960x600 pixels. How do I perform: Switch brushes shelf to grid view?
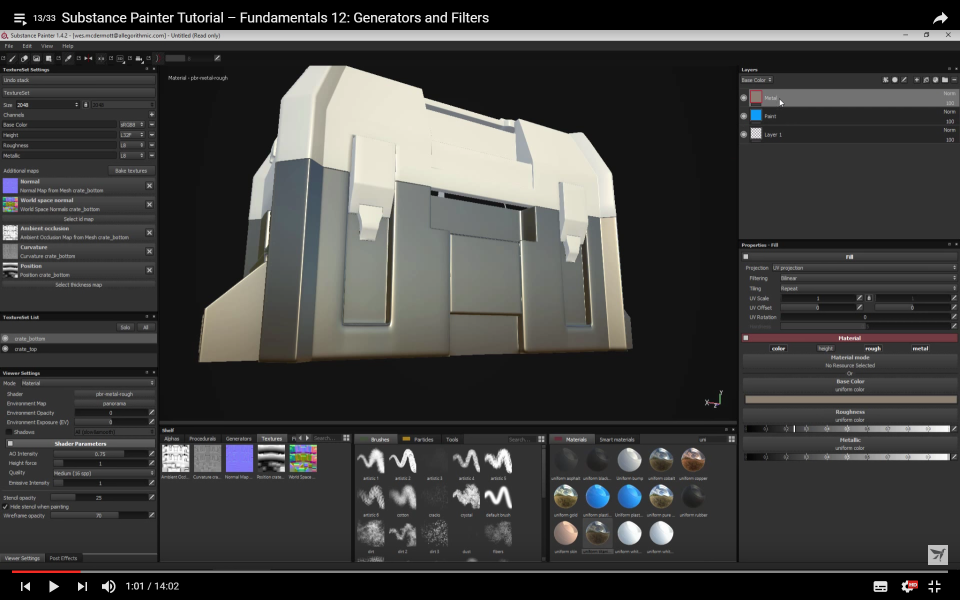point(541,439)
